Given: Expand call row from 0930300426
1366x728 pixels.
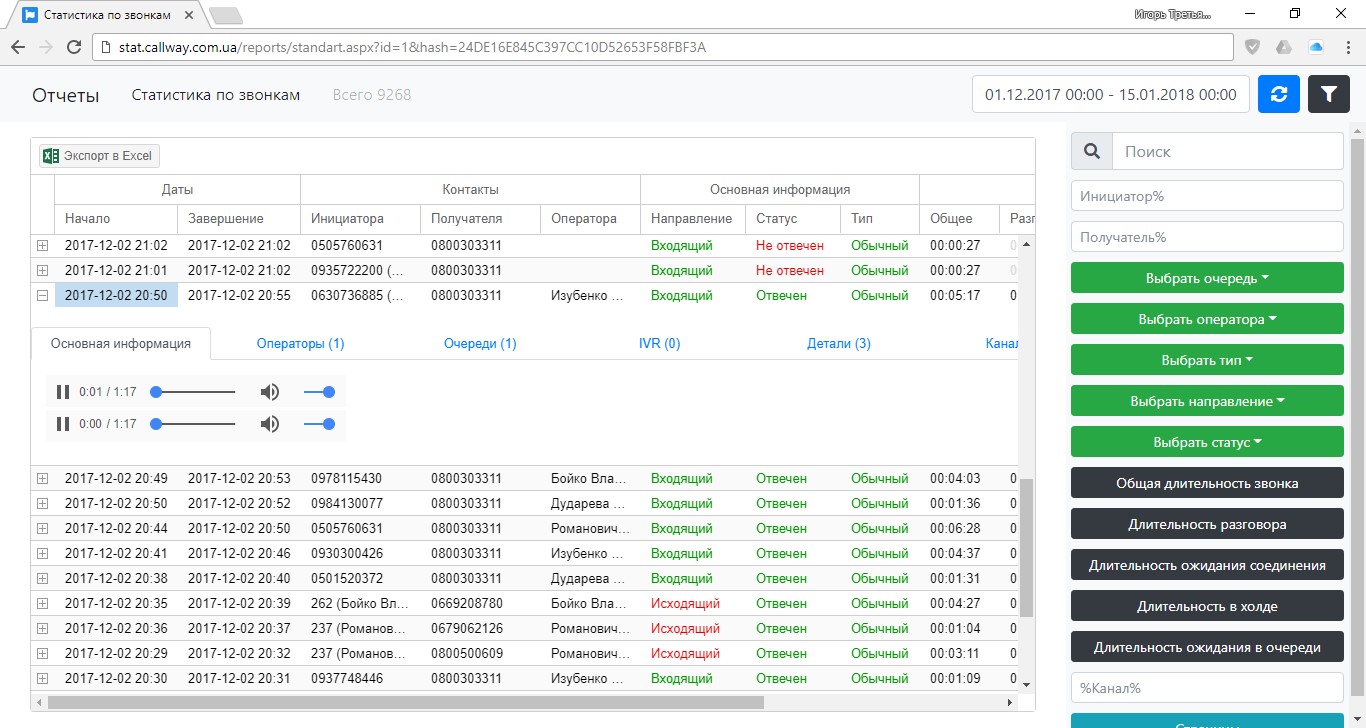Looking at the screenshot, I should 42,553.
